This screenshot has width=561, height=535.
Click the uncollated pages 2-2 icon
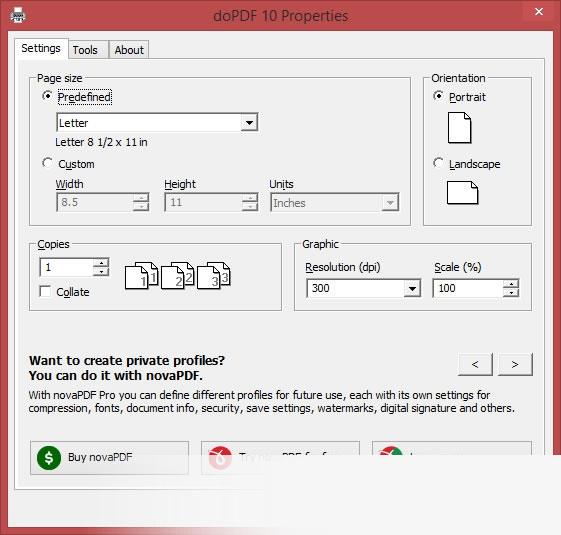[x=177, y=275]
